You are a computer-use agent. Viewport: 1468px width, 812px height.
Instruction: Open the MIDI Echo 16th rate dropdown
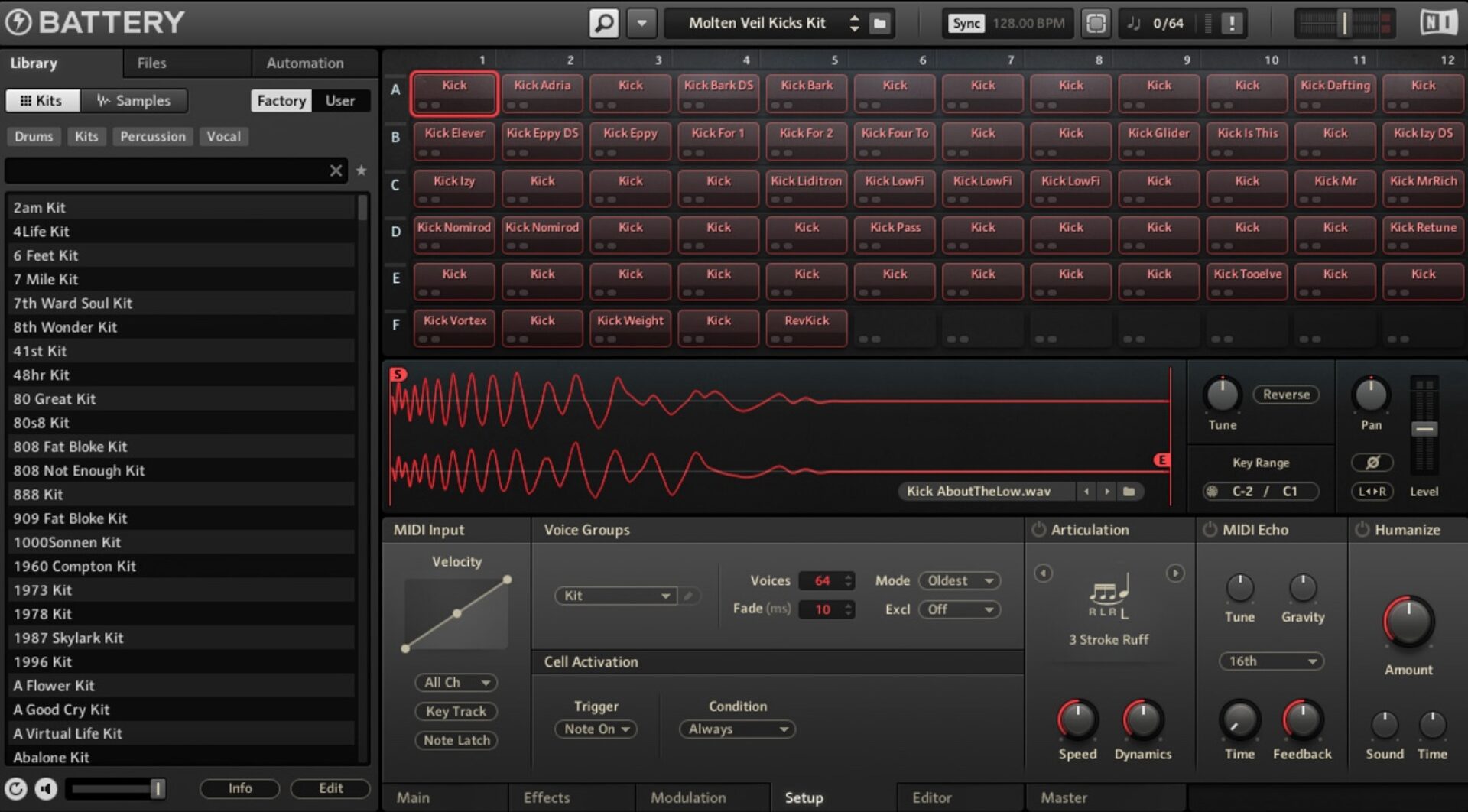(x=1270, y=661)
